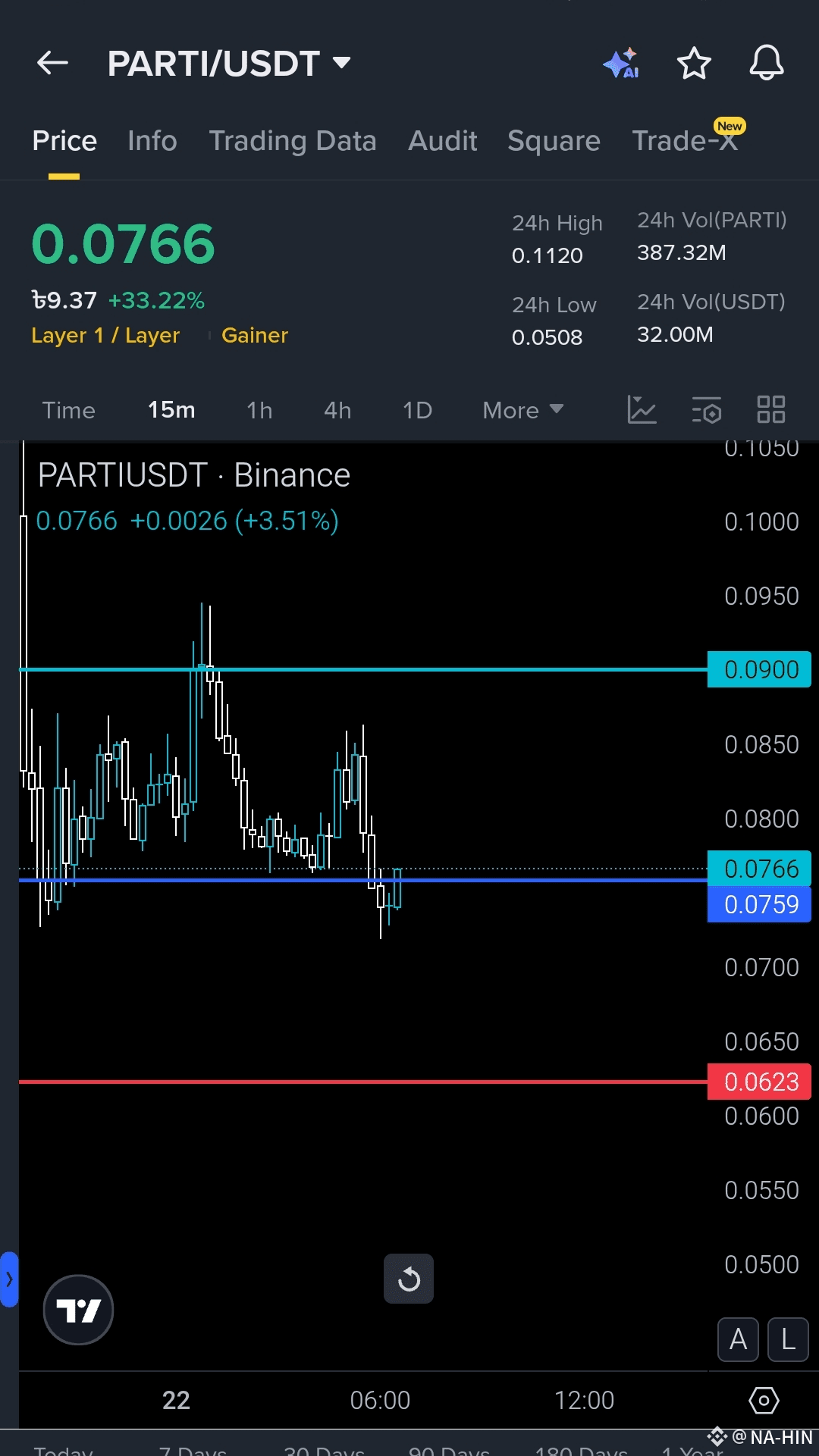This screenshot has width=819, height=1456.
Task: Switch chart to 1h interval
Action: coord(259,410)
